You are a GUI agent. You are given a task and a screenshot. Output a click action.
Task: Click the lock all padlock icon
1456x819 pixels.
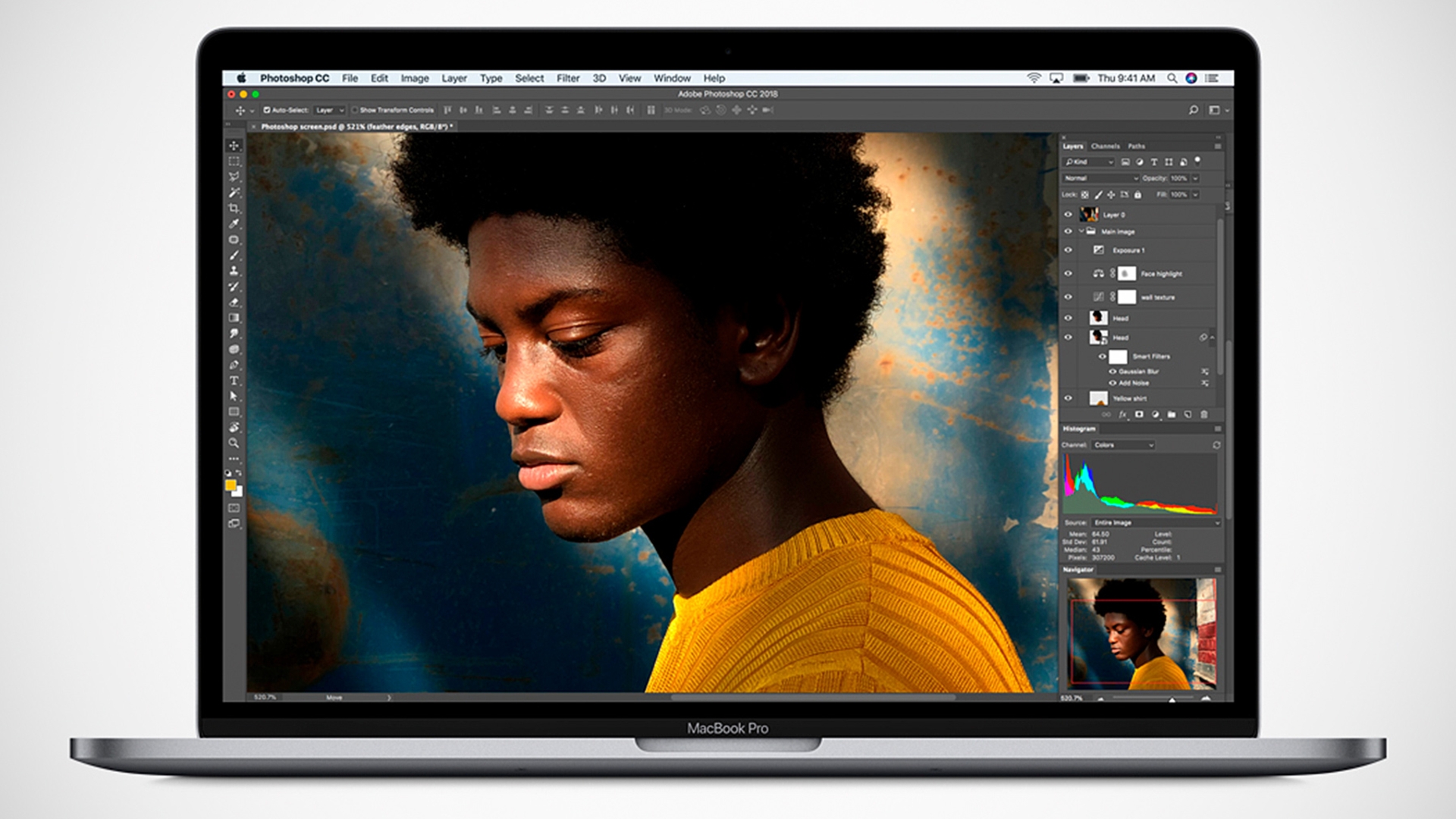[1137, 195]
